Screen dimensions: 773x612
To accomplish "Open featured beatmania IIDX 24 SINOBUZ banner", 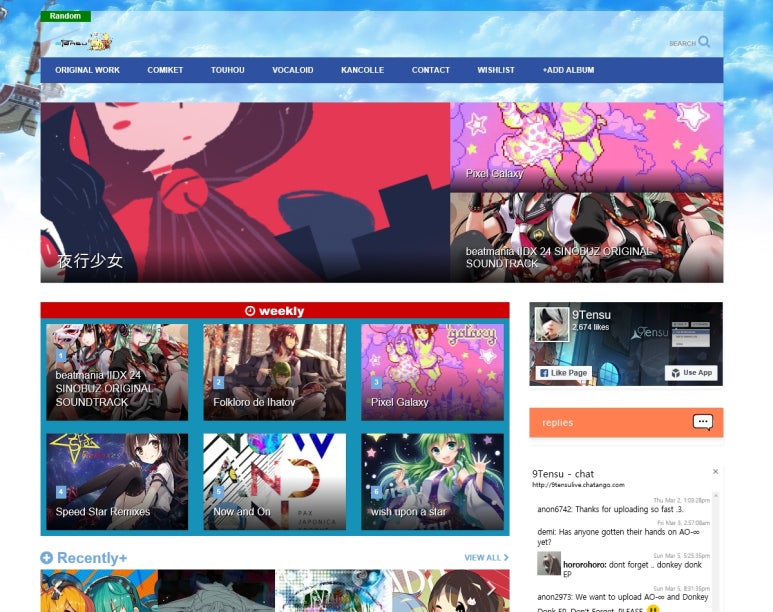I will pyautogui.click(x=587, y=237).
